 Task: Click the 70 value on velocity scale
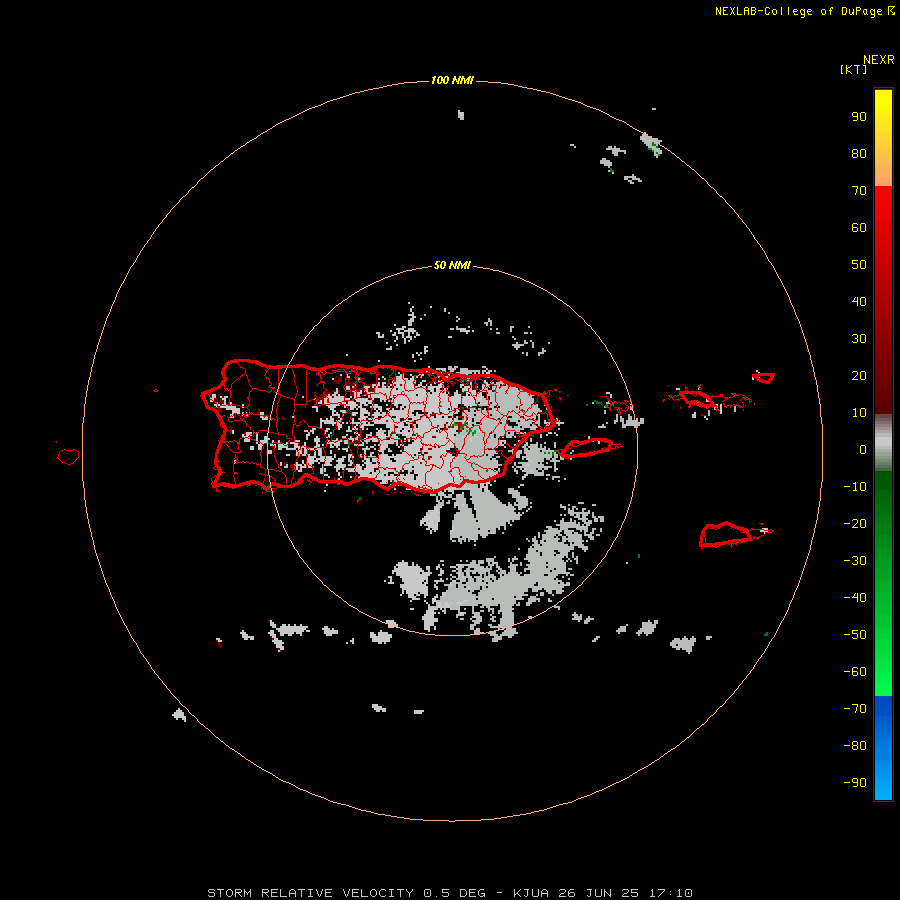[859, 191]
